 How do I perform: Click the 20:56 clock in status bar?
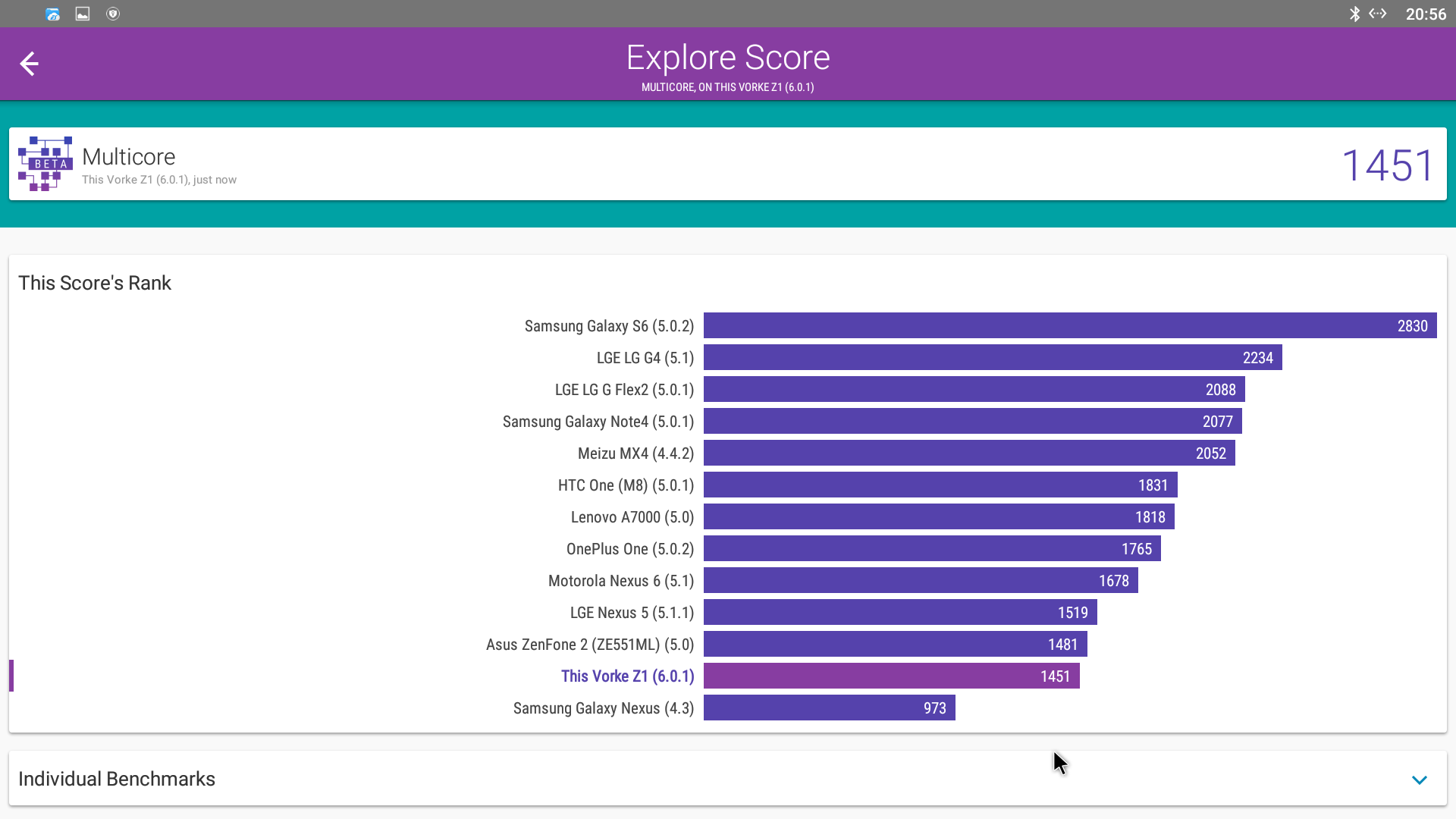[1426, 14]
